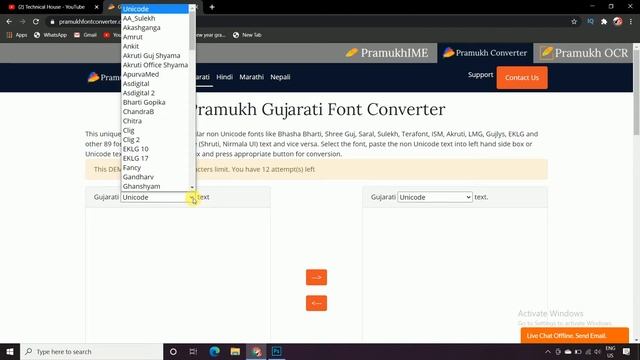Open the Support link
This screenshot has width=640, height=360.
(480, 75)
